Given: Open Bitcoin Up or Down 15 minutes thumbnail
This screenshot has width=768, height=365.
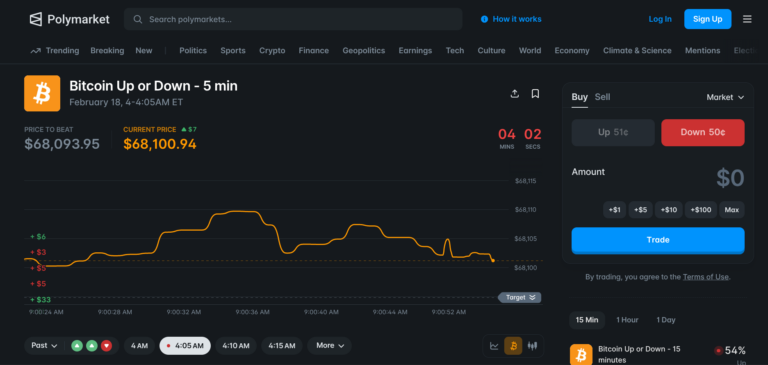Looking at the screenshot, I should click(x=581, y=354).
